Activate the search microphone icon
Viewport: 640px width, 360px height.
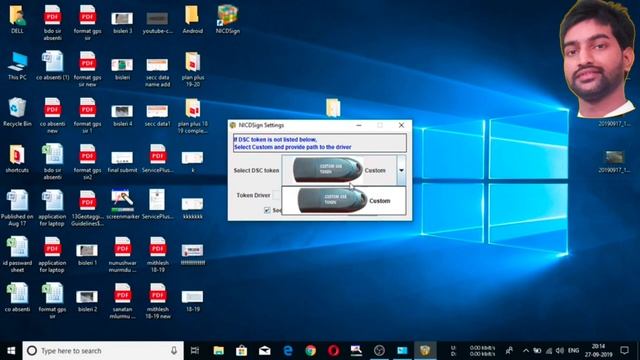(x=174, y=351)
